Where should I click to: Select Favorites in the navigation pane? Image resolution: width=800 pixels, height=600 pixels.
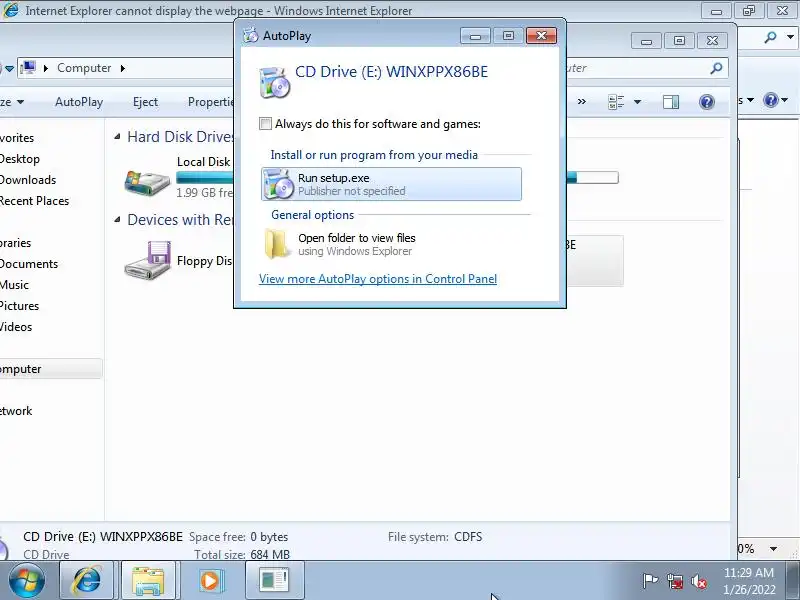tap(17, 138)
